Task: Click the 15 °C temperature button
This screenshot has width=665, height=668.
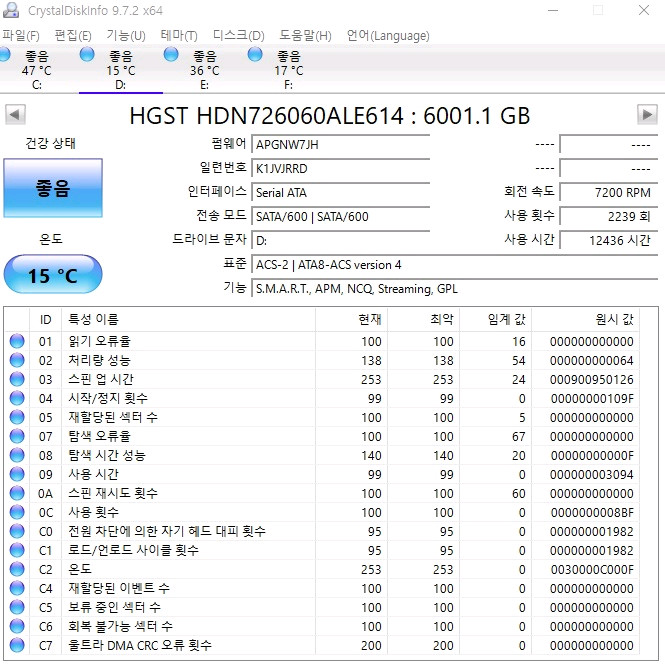Action: pos(53,274)
